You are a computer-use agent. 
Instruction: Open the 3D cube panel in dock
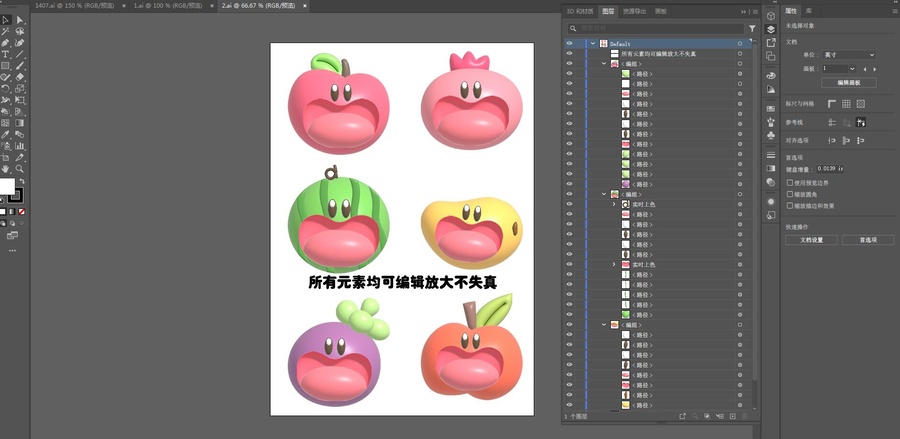tap(771, 15)
